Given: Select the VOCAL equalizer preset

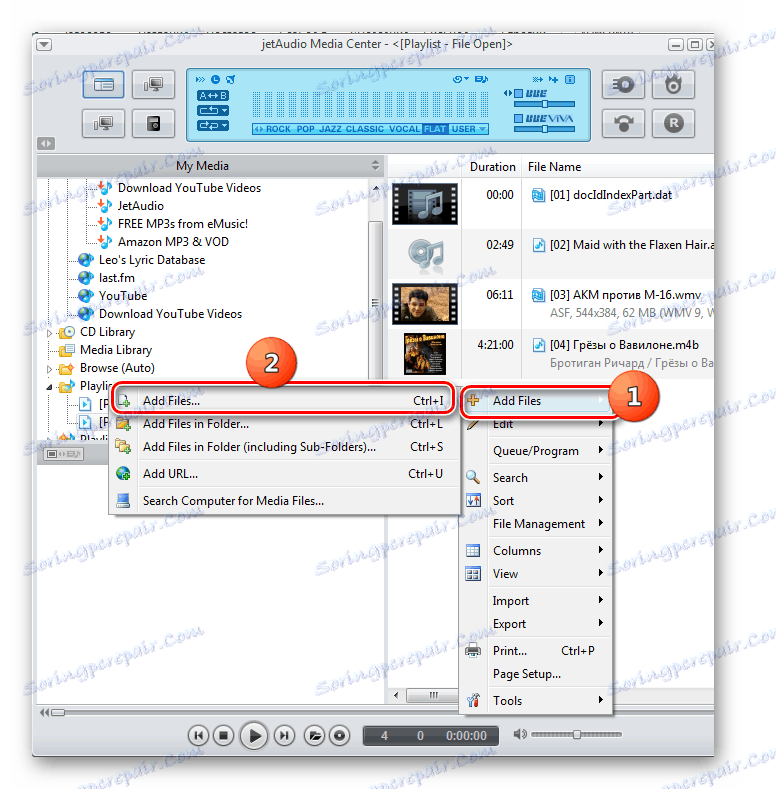Looking at the screenshot, I should [404, 129].
